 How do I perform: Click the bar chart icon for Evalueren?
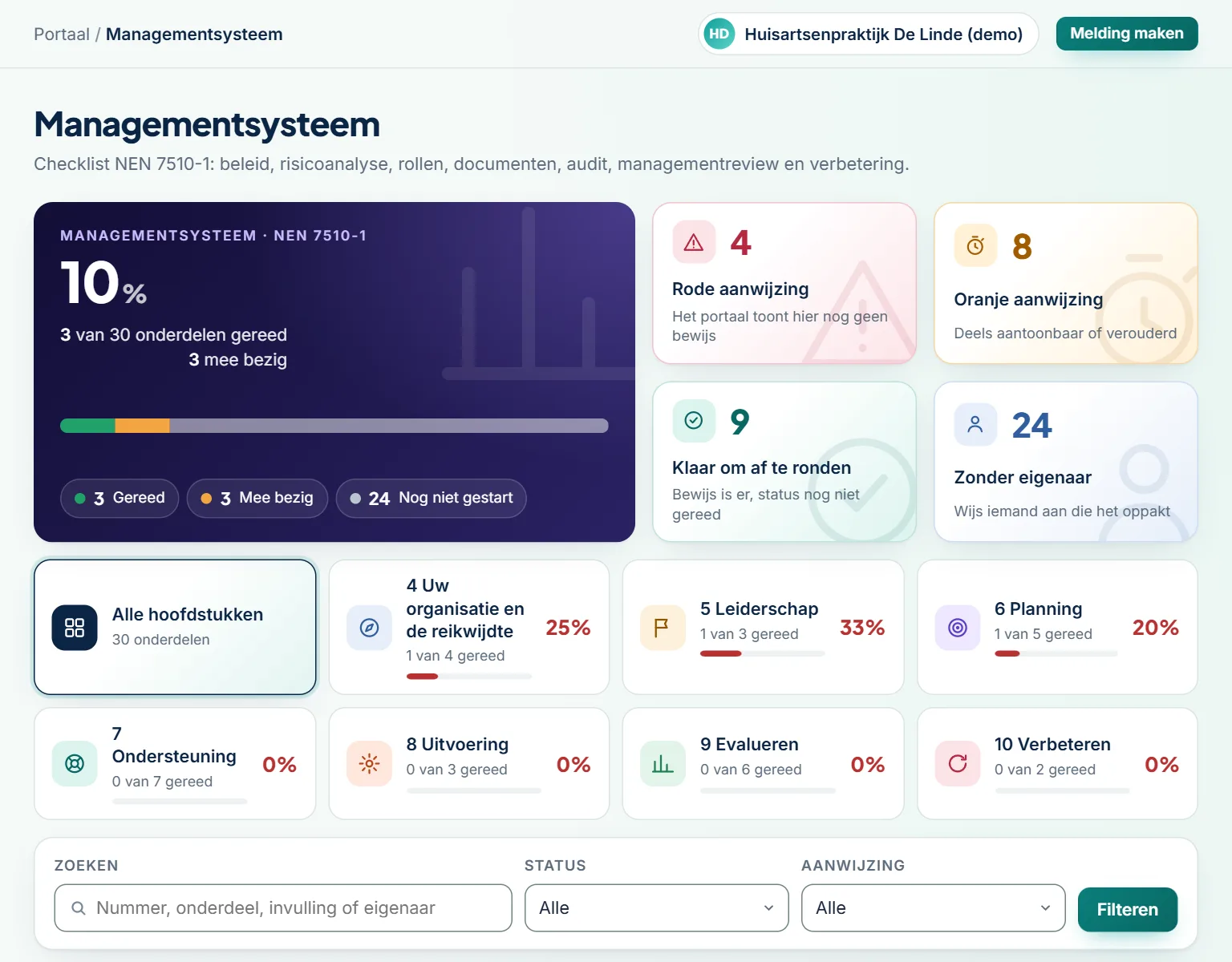(x=663, y=764)
